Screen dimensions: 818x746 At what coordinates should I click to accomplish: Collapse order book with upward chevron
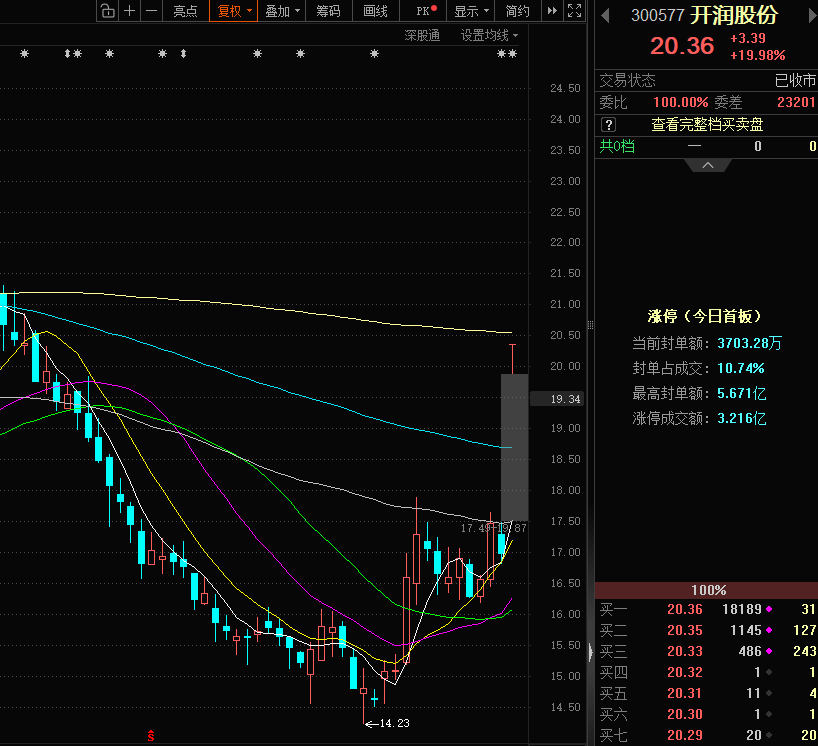pos(708,165)
